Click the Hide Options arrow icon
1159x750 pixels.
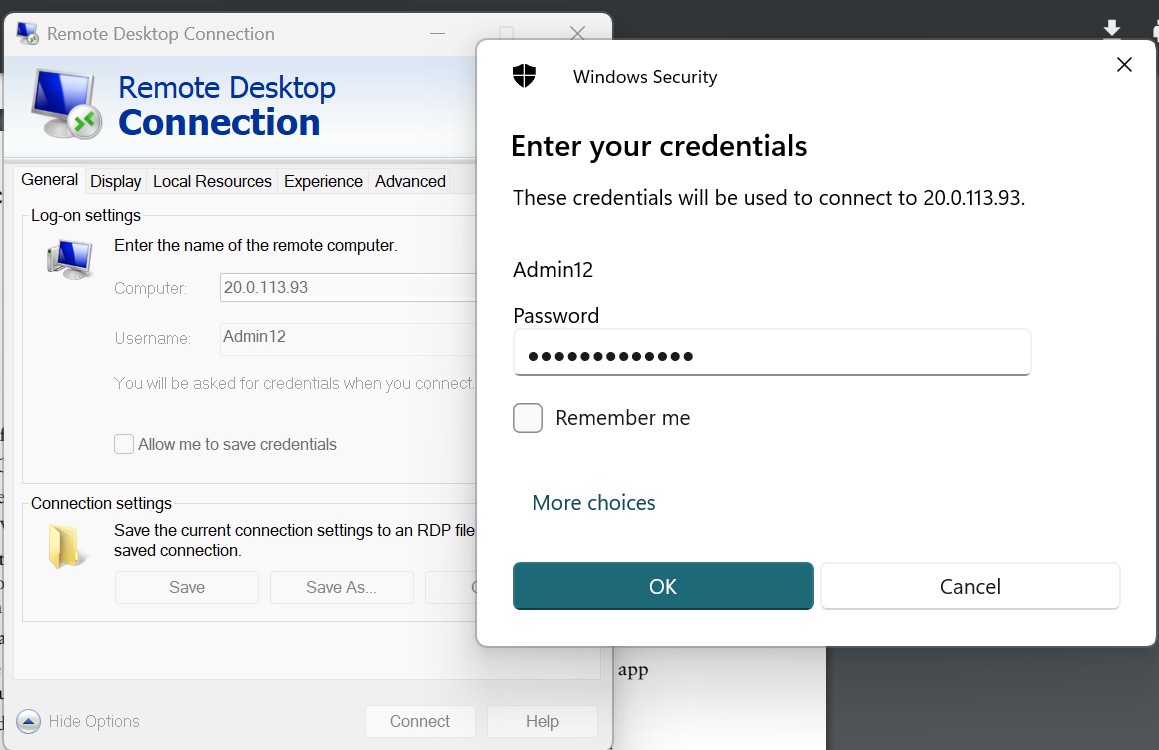(28, 721)
